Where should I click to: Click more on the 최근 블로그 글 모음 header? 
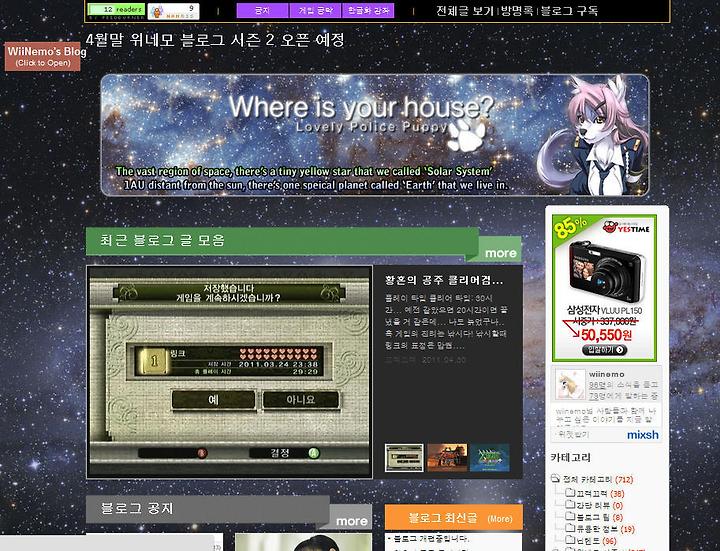(501, 253)
